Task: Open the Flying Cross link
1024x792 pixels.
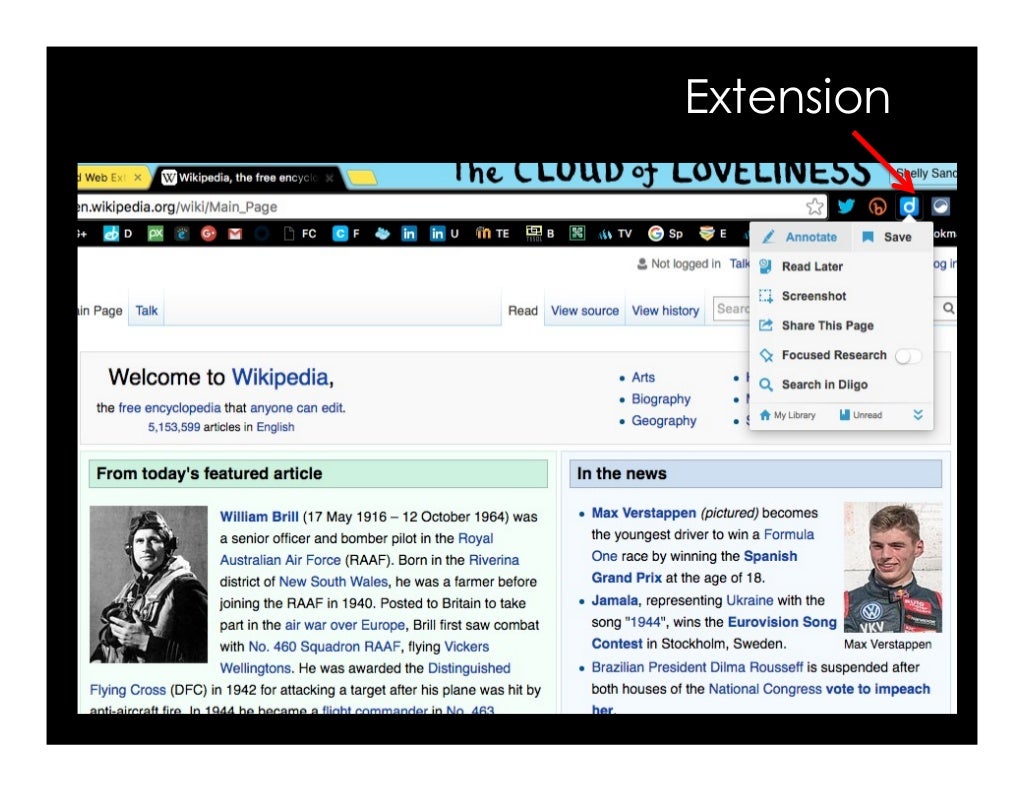Action: pos(128,690)
